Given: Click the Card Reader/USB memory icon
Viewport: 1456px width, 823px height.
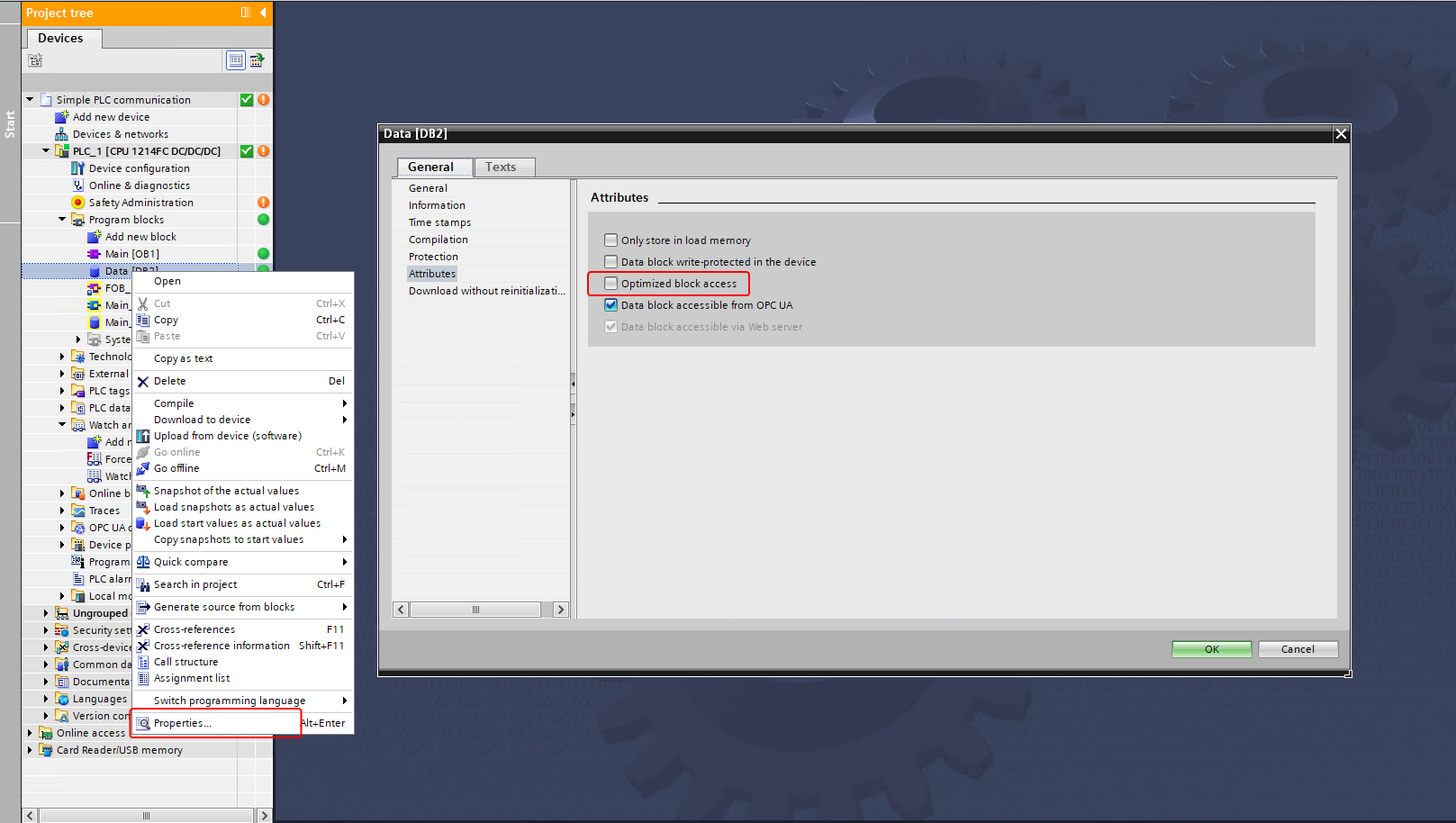Looking at the screenshot, I should [x=45, y=750].
